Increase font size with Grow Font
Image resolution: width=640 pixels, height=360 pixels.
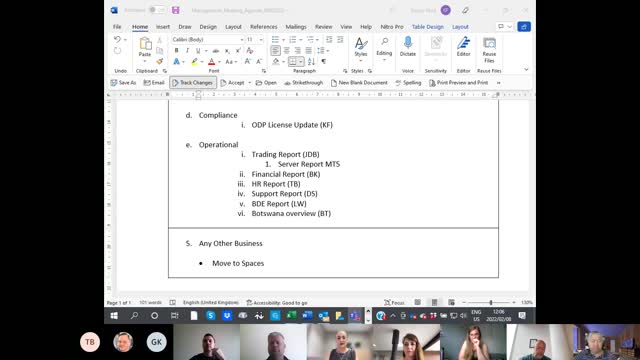[x=248, y=62]
